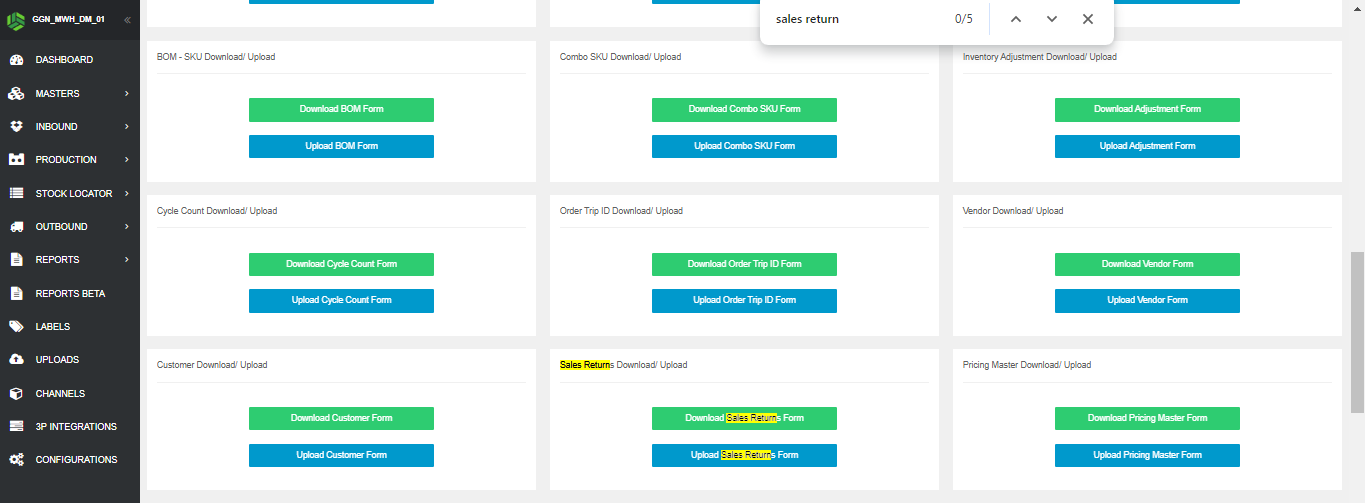Expand the Reports submenu arrow

tap(127, 260)
